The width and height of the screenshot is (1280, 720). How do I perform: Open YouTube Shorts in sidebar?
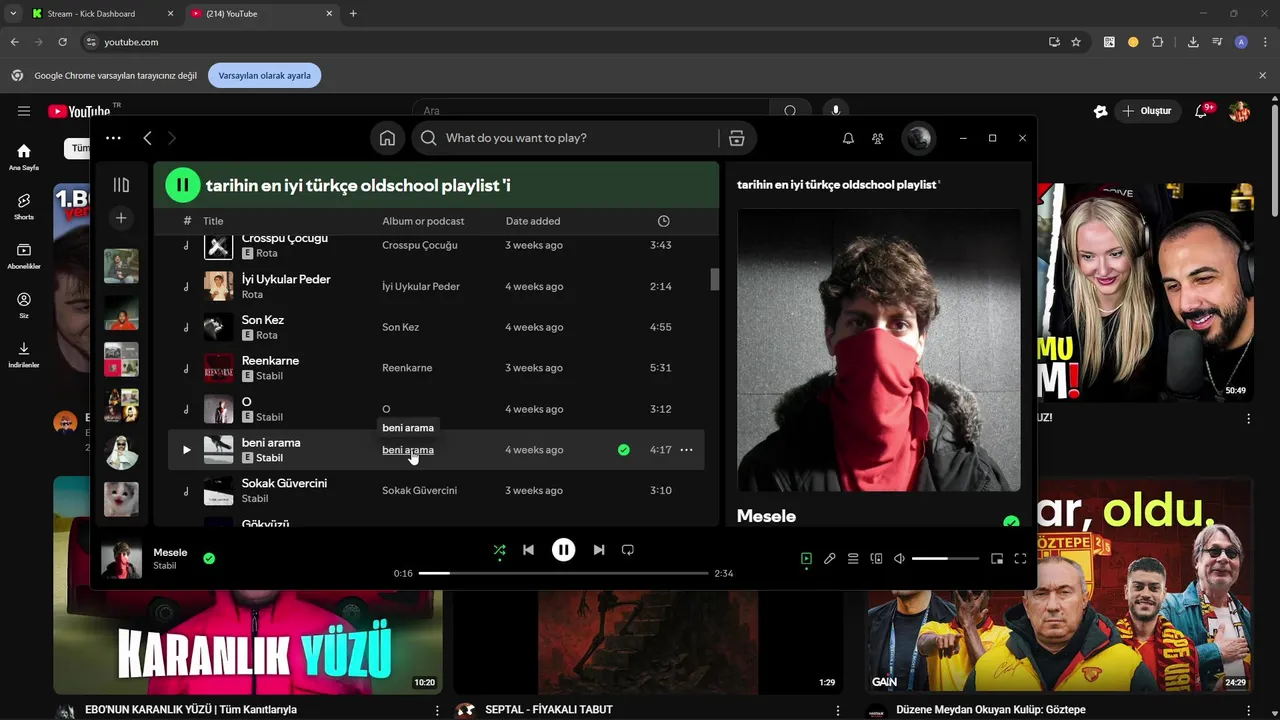click(x=24, y=207)
